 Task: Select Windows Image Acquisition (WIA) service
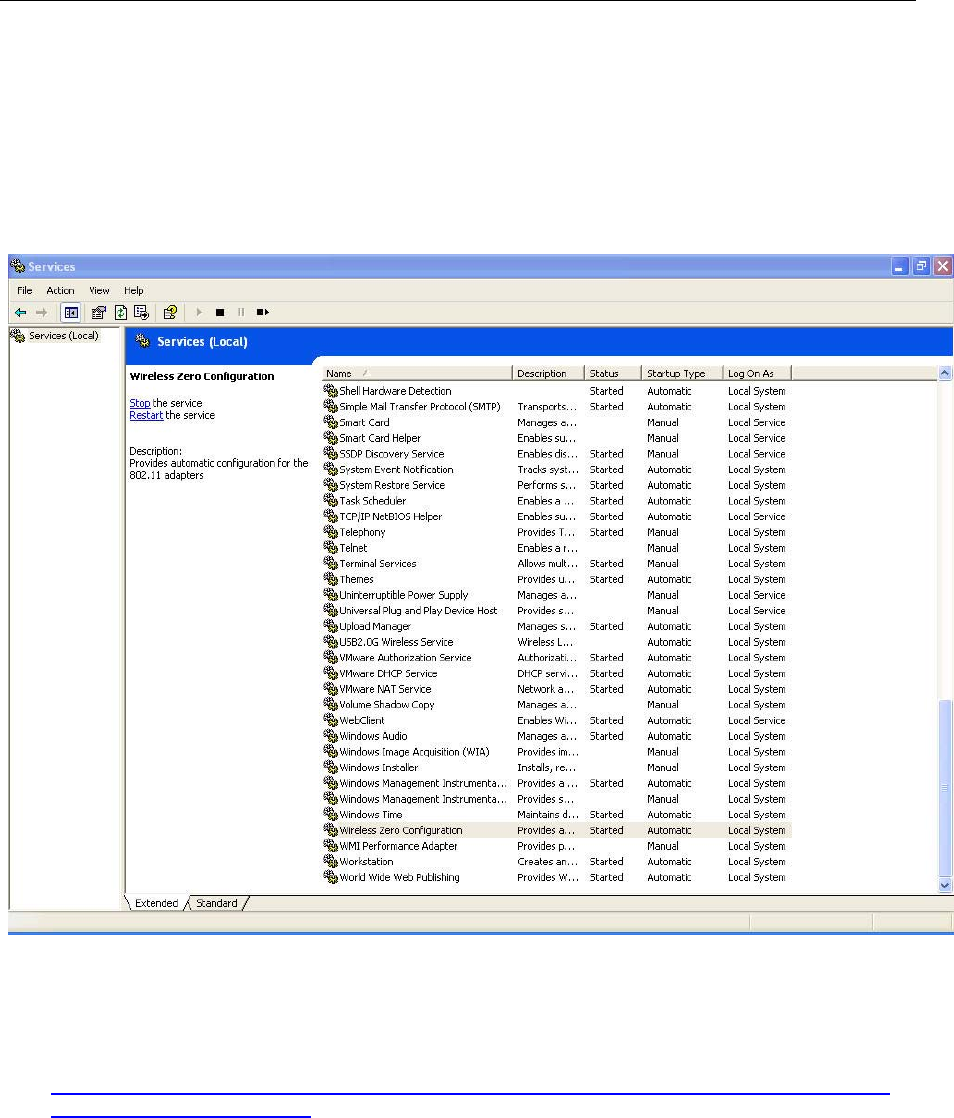(x=557, y=752)
